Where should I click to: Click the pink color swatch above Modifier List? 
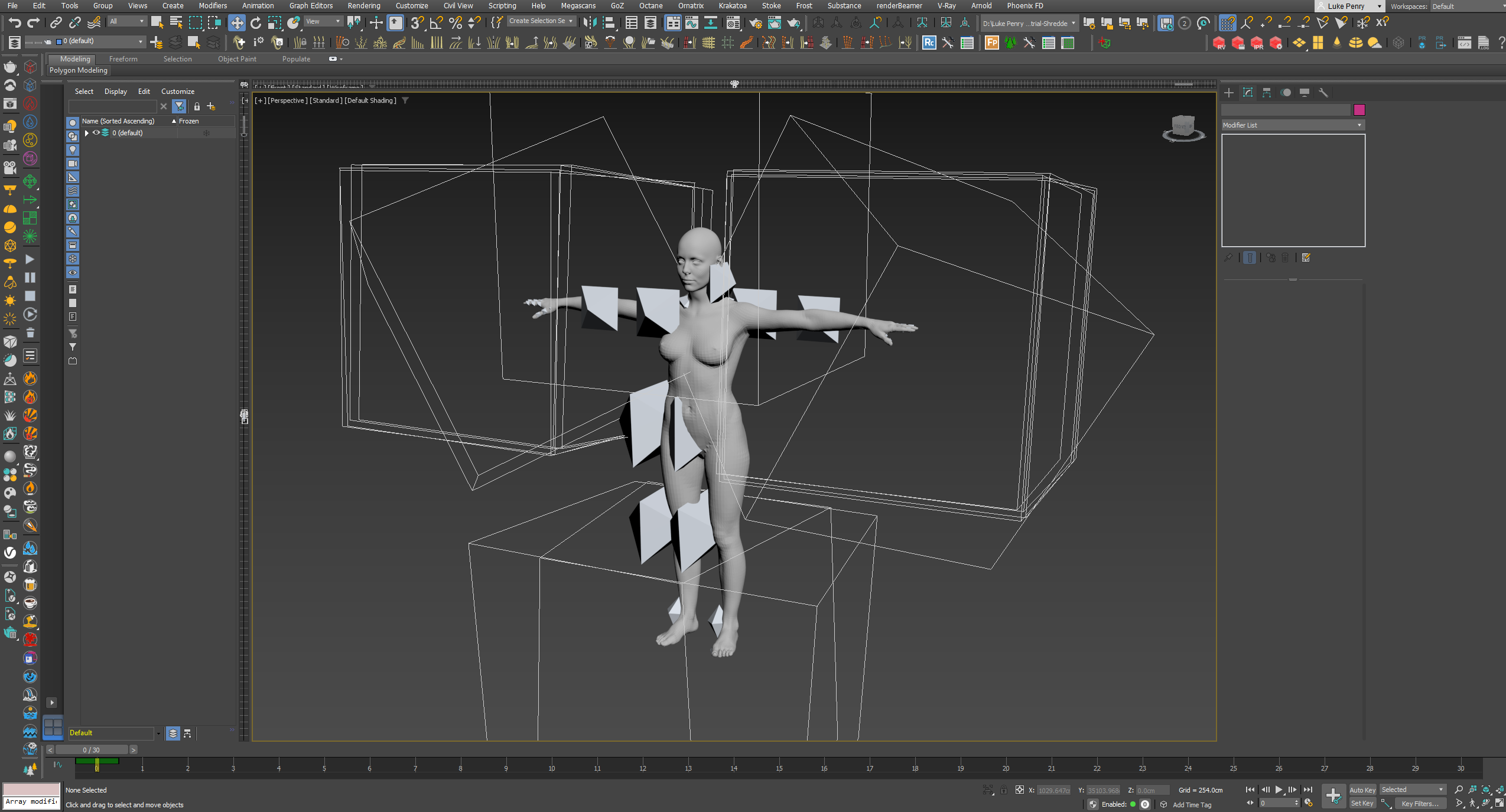tap(1359, 110)
